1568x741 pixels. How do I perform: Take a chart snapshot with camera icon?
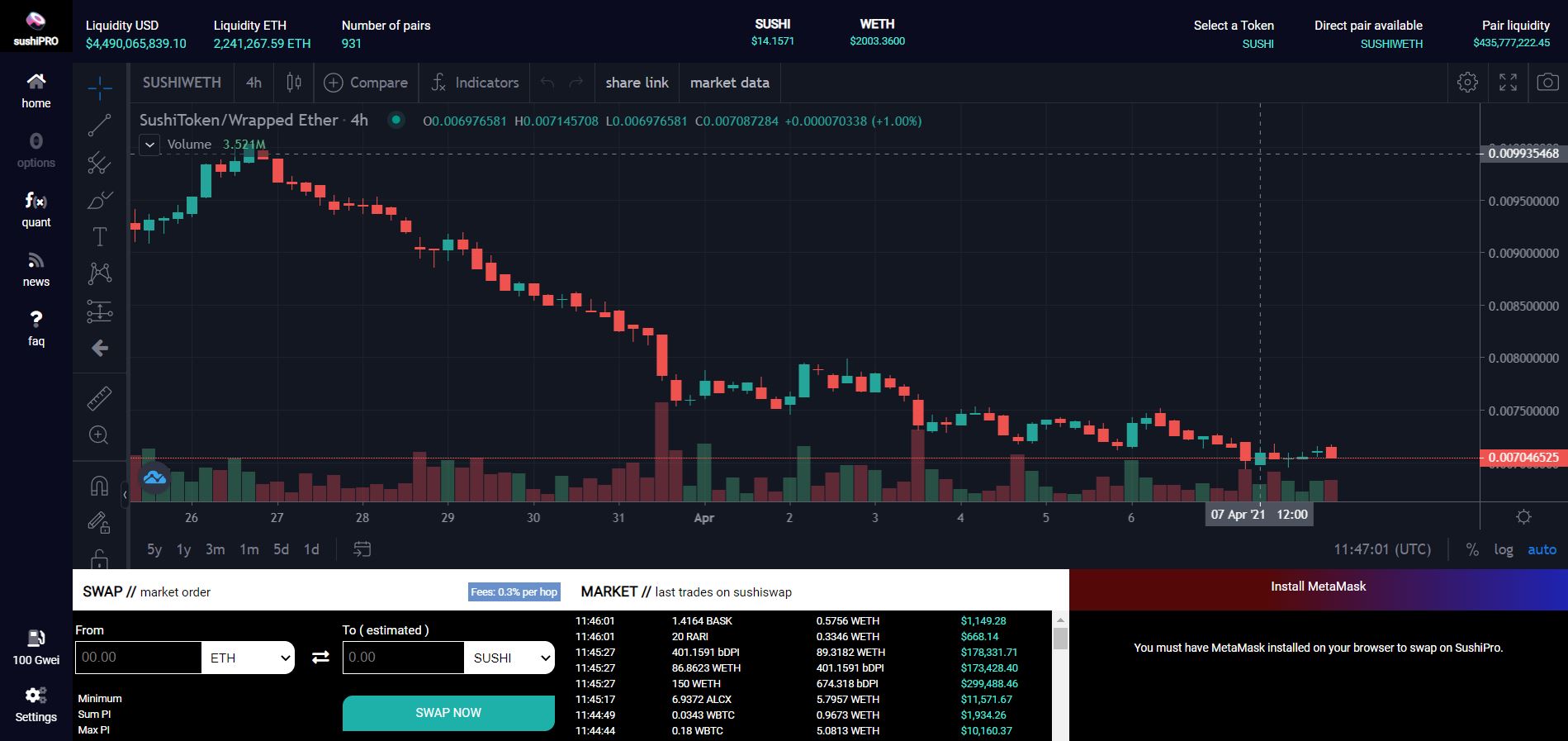click(1547, 83)
